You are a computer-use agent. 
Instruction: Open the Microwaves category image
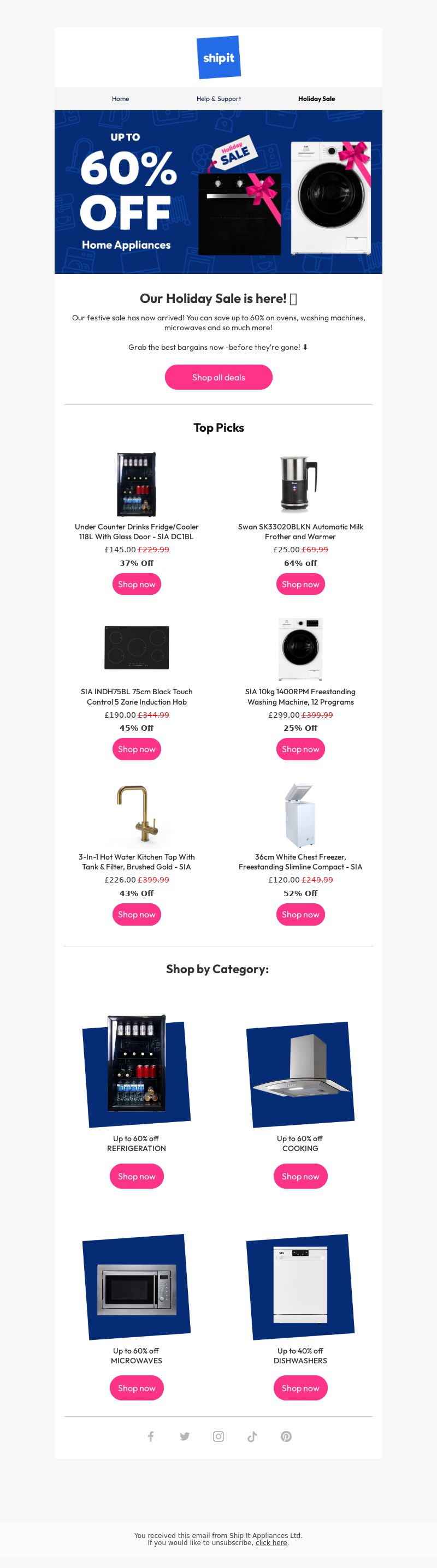[137, 1287]
